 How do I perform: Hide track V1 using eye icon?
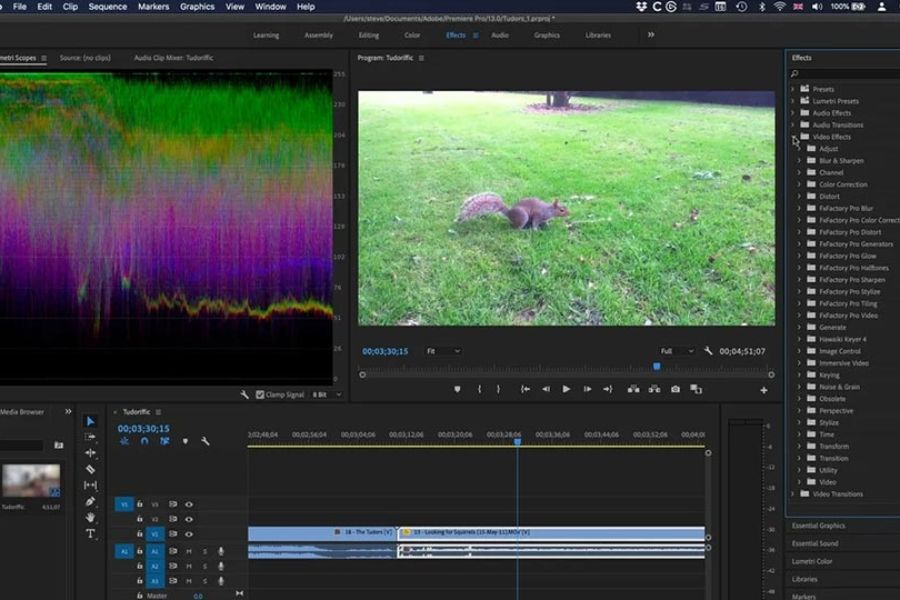pos(189,534)
